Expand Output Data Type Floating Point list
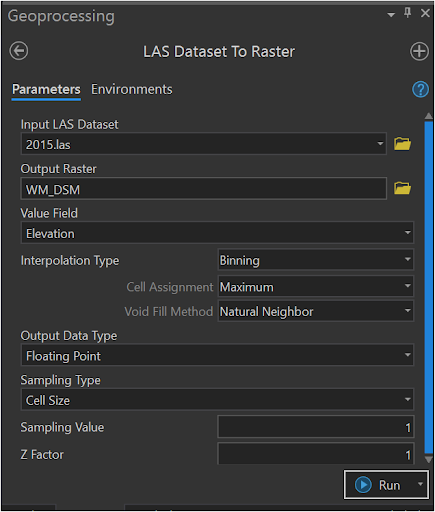The height and width of the screenshot is (512, 435). pyautogui.click(x=217, y=355)
